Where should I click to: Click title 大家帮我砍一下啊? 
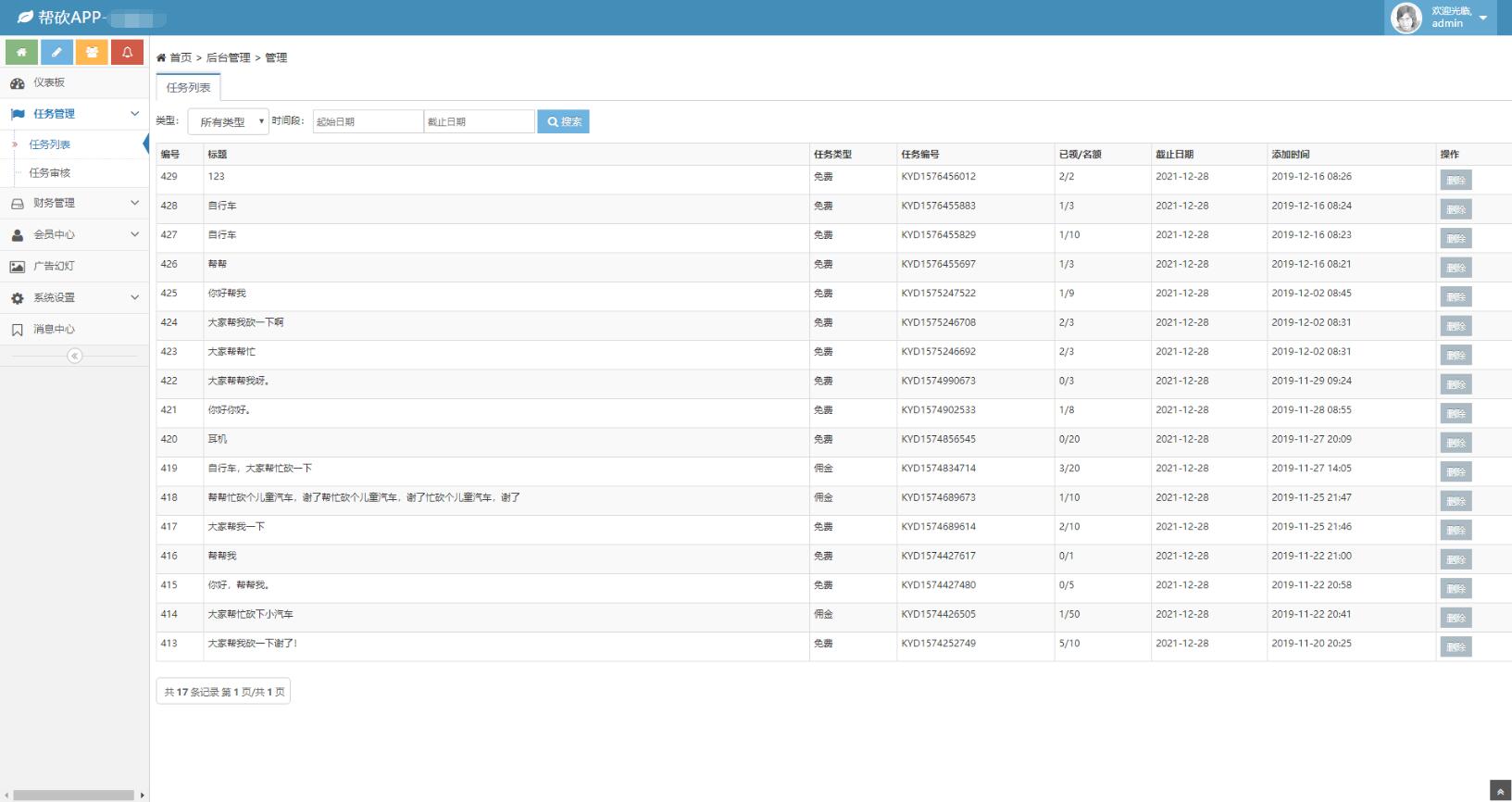pyautogui.click(x=245, y=322)
